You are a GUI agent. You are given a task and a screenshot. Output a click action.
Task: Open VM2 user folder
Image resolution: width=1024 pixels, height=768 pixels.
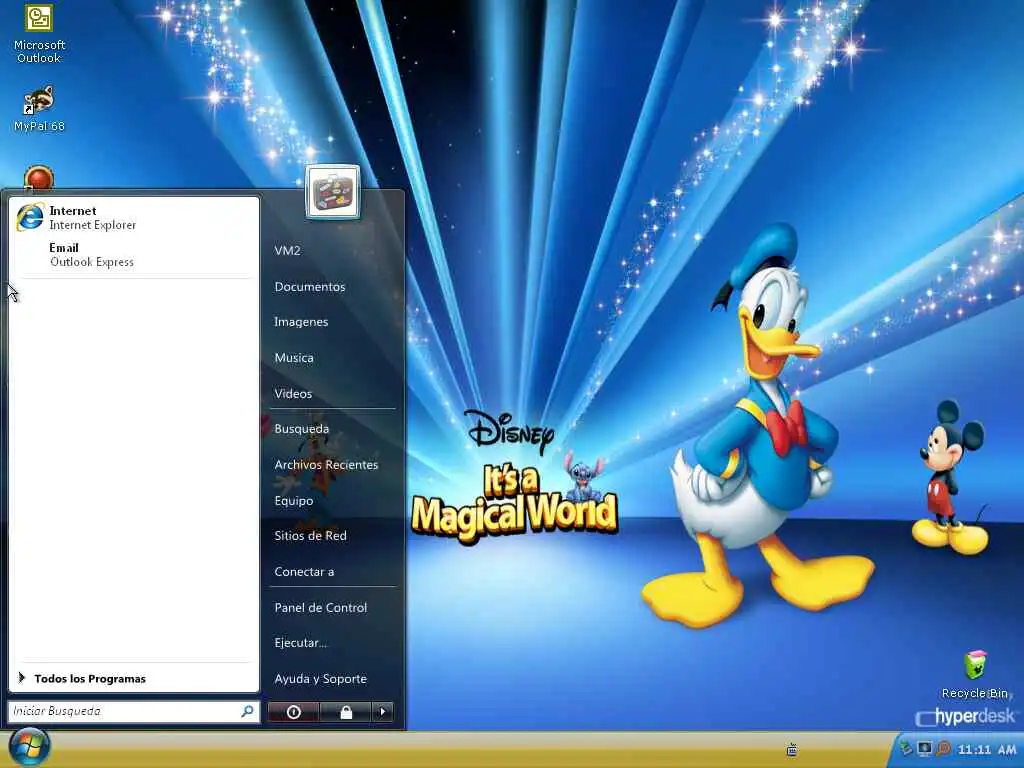pos(287,251)
